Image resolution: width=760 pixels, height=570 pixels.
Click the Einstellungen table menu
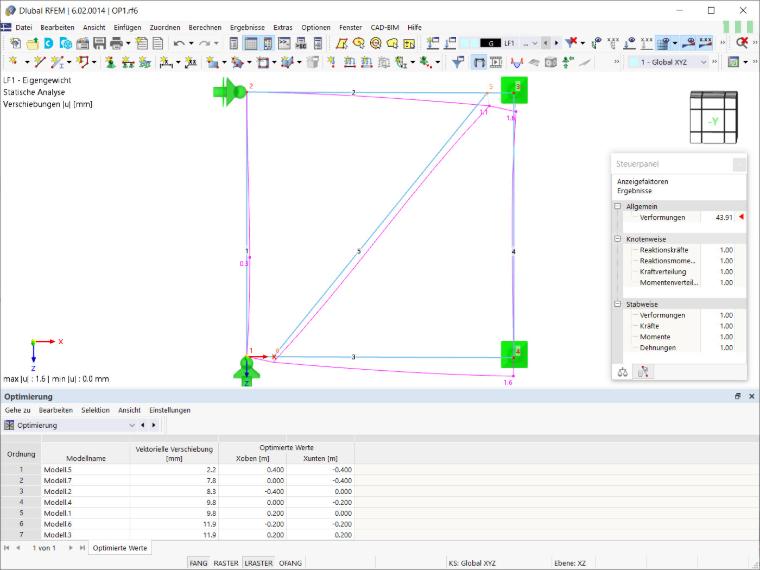click(x=170, y=410)
